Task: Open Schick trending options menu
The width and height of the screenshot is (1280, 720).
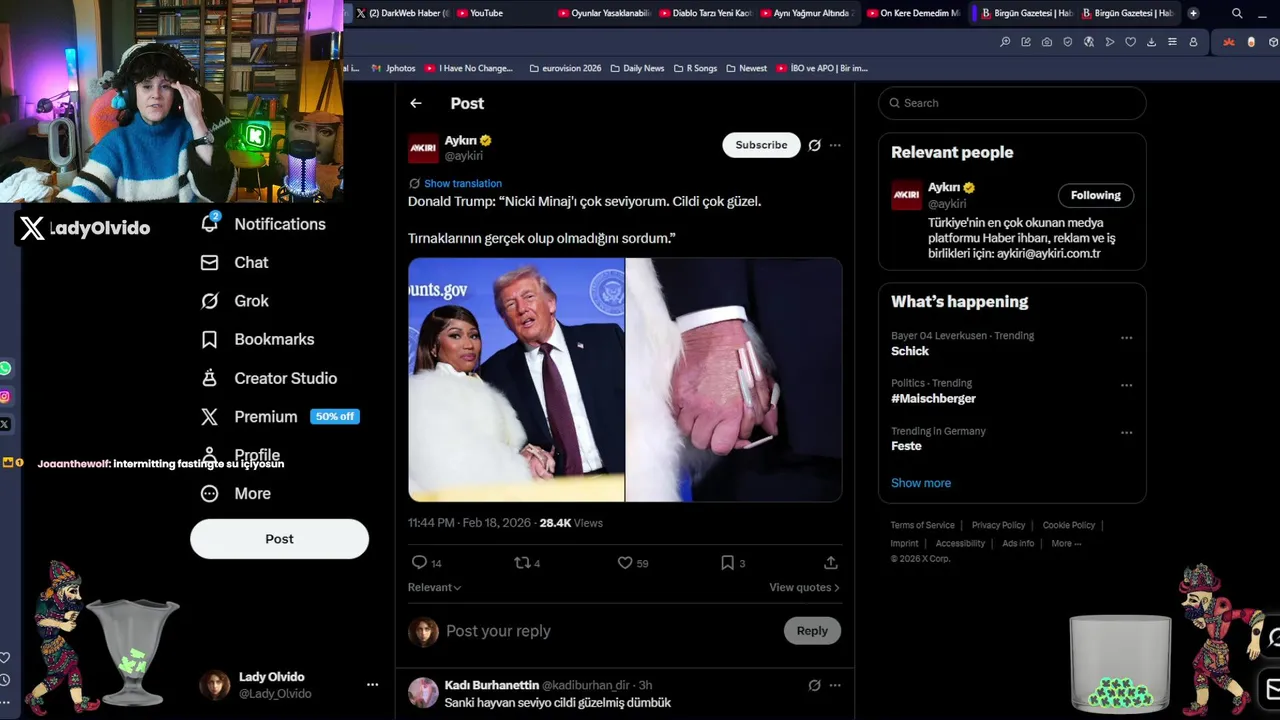Action: [x=1126, y=338]
